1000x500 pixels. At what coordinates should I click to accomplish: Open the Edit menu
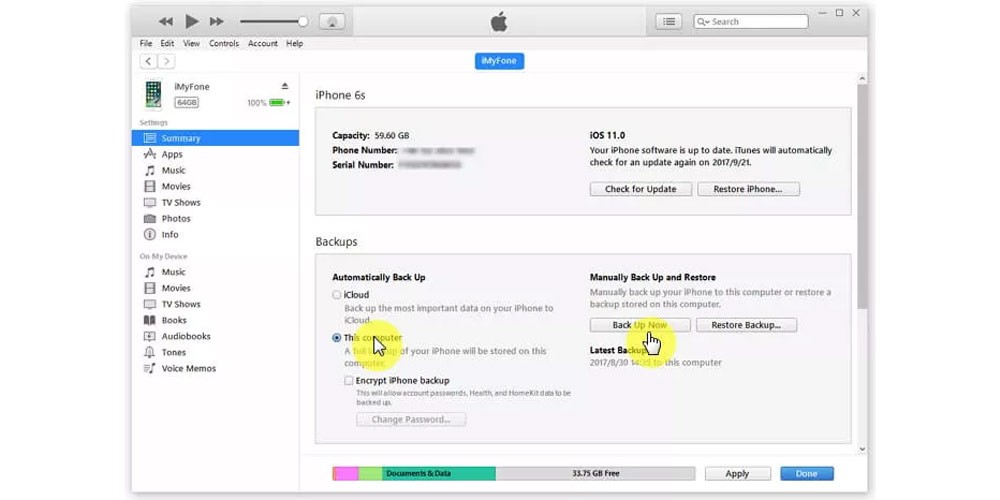coord(167,43)
